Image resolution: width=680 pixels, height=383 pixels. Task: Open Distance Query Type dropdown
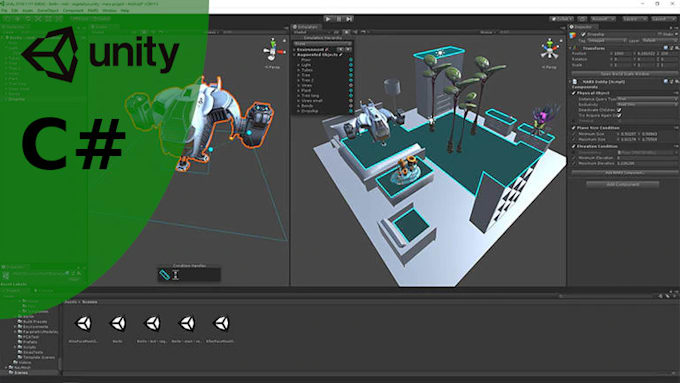click(647, 99)
